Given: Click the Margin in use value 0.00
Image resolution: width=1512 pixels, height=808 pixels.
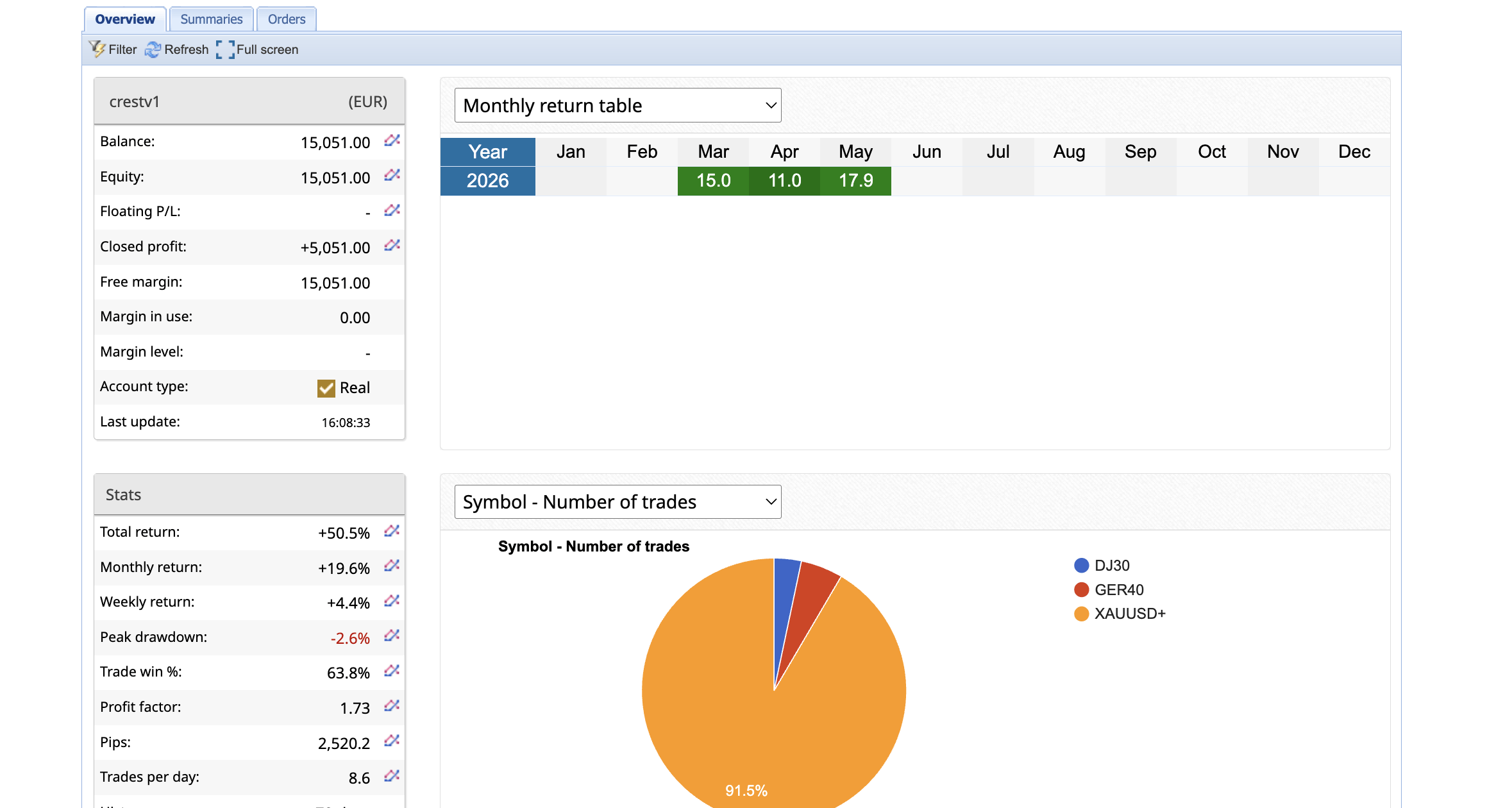Looking at the screenshot, I should [x=355, y=318].
